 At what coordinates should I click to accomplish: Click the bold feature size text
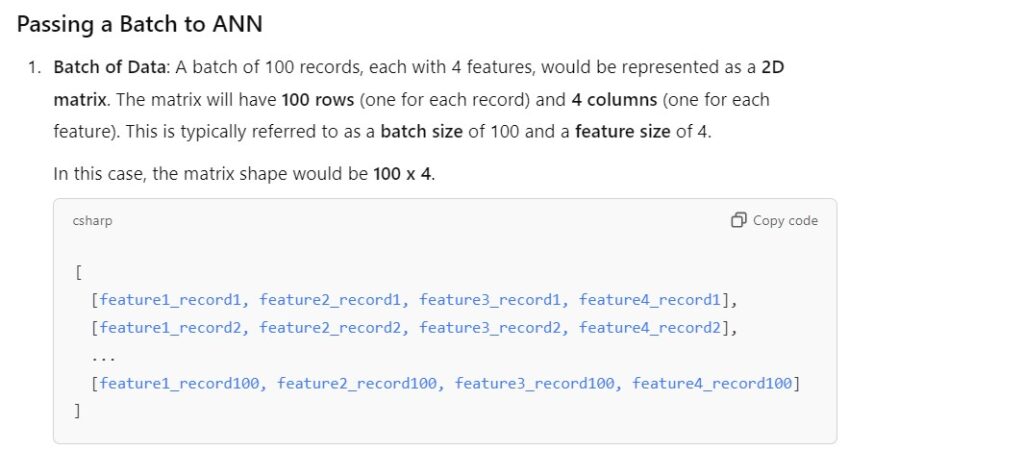tap(622, 132)
